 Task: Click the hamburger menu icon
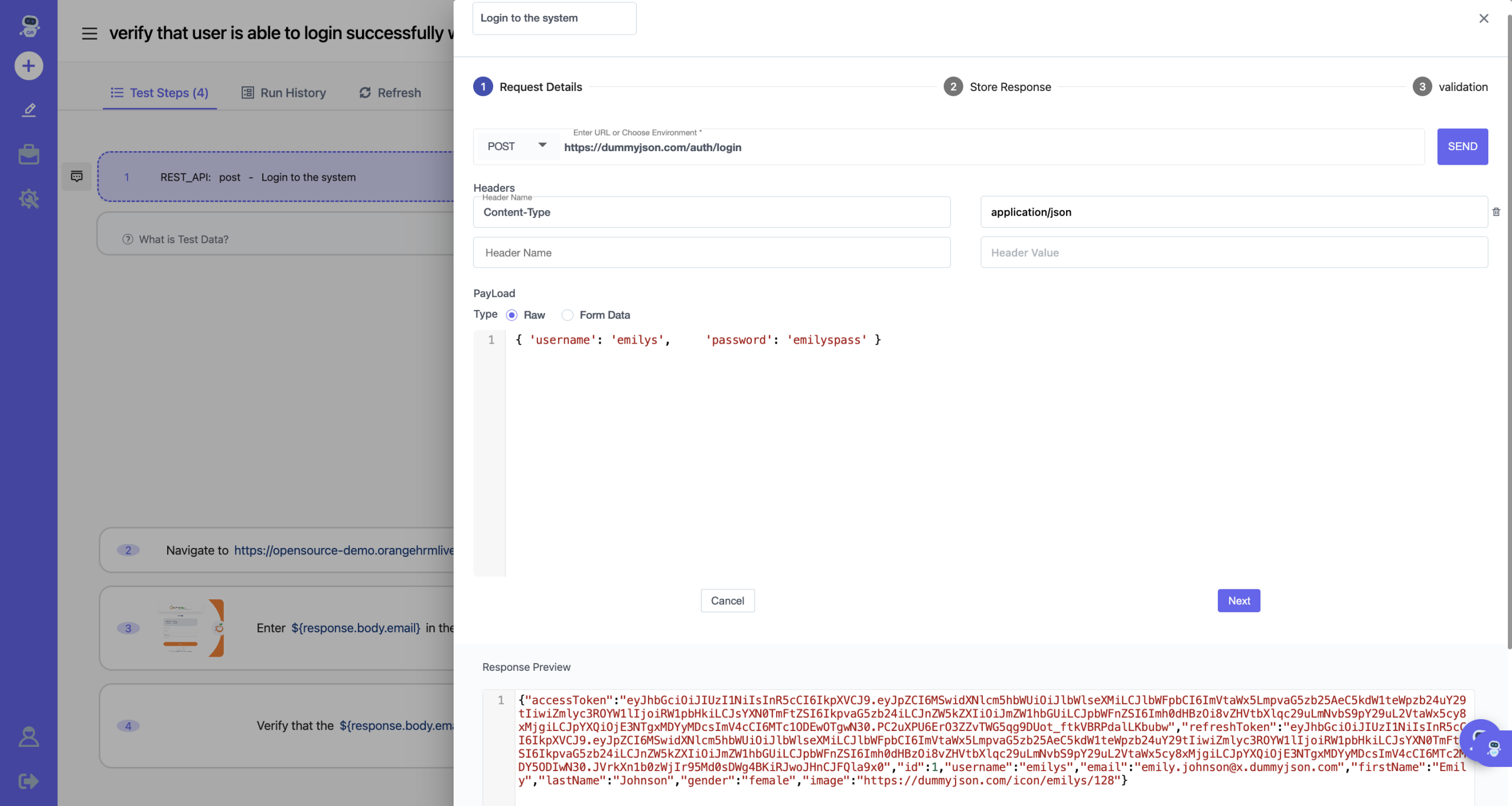point(89,33)
